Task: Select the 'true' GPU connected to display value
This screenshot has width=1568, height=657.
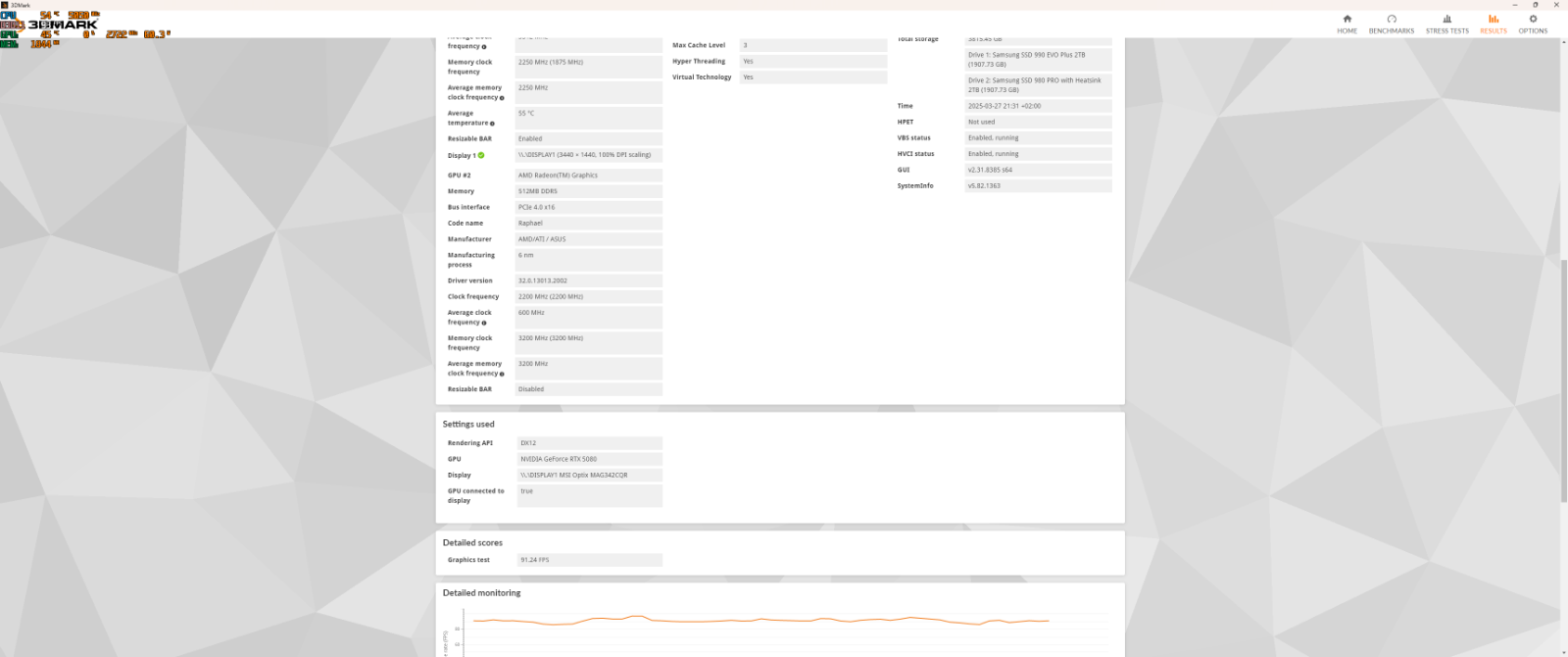Action: [x=589, y=495]
